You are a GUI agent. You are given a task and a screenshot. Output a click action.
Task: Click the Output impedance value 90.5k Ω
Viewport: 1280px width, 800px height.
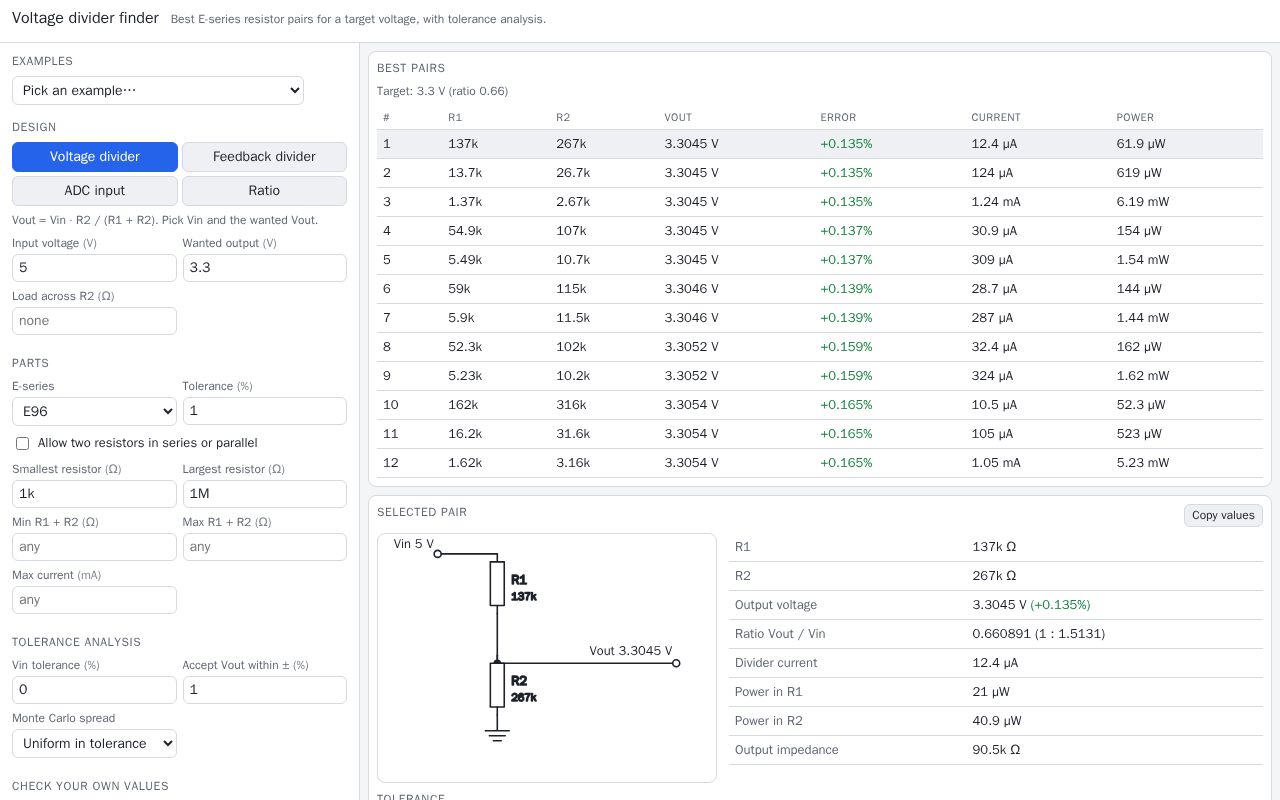coord(996,750)
